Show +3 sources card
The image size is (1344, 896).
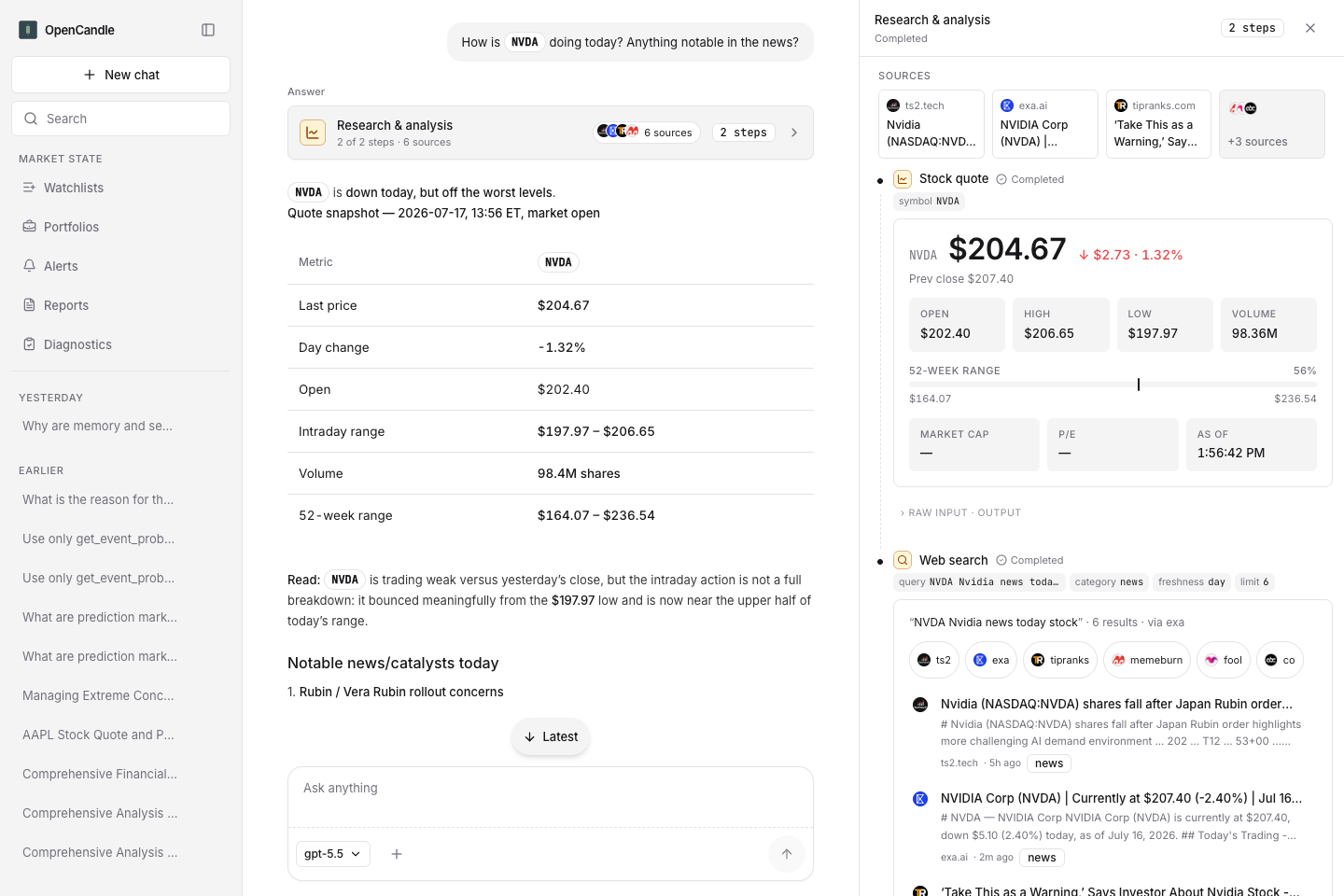(1272, 124)
